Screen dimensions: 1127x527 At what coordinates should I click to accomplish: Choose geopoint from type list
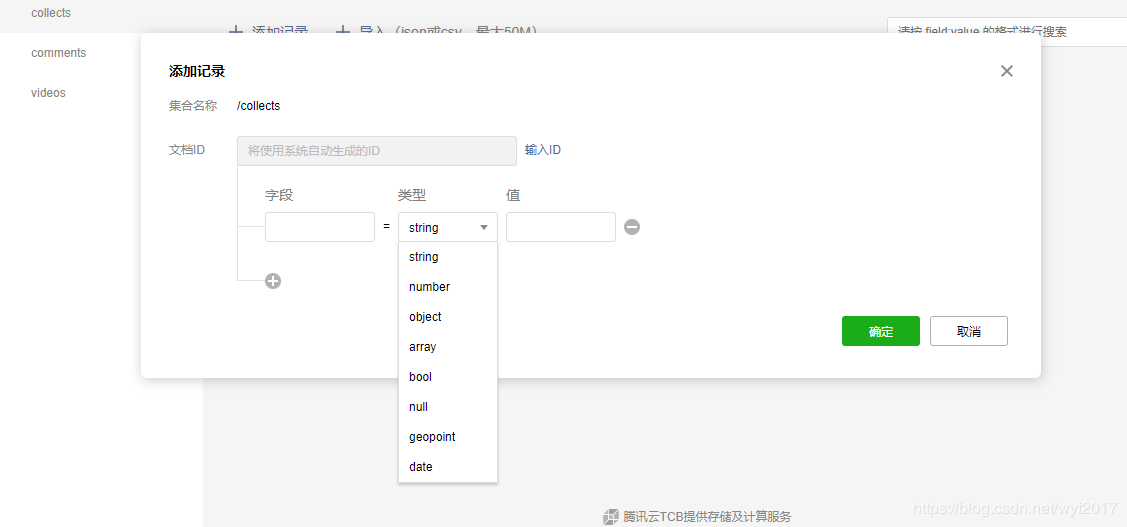[x=448, y=436]
